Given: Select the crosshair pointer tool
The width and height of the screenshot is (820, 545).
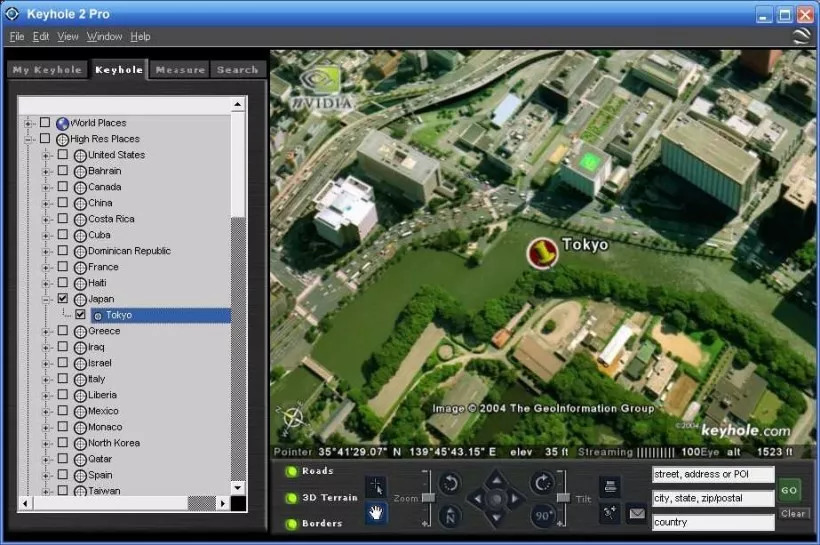Looking at the screenshot, I should (x=376, y=486).
